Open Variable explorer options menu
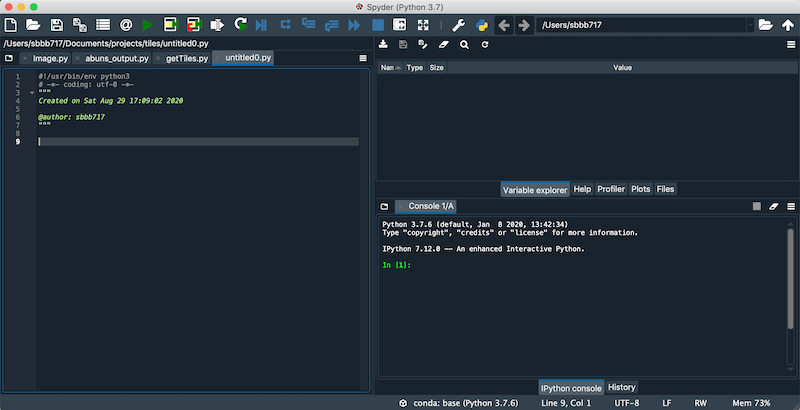The width and height of the screenshot is (800, 410). point(791,45)
